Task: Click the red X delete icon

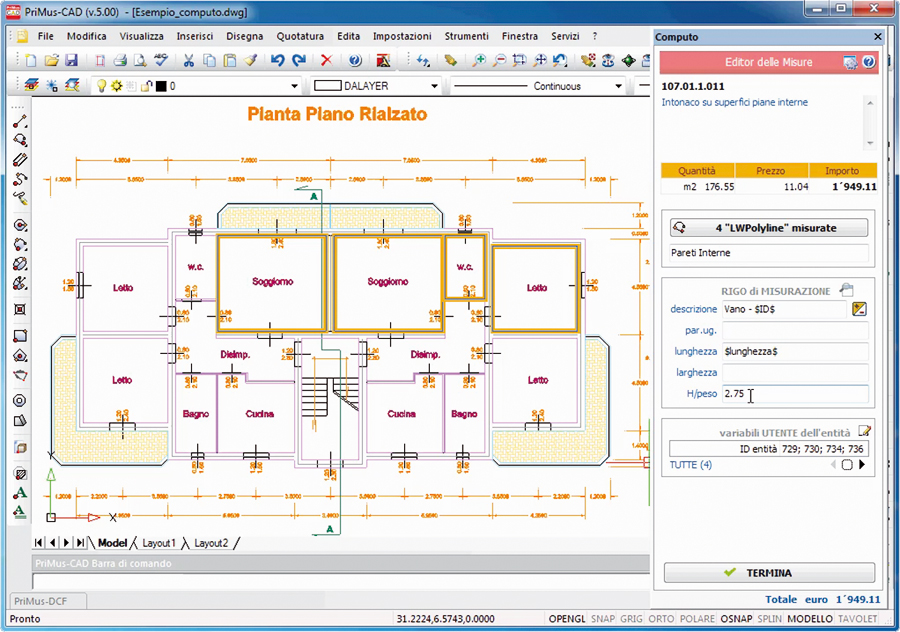Action: point(326,60)
